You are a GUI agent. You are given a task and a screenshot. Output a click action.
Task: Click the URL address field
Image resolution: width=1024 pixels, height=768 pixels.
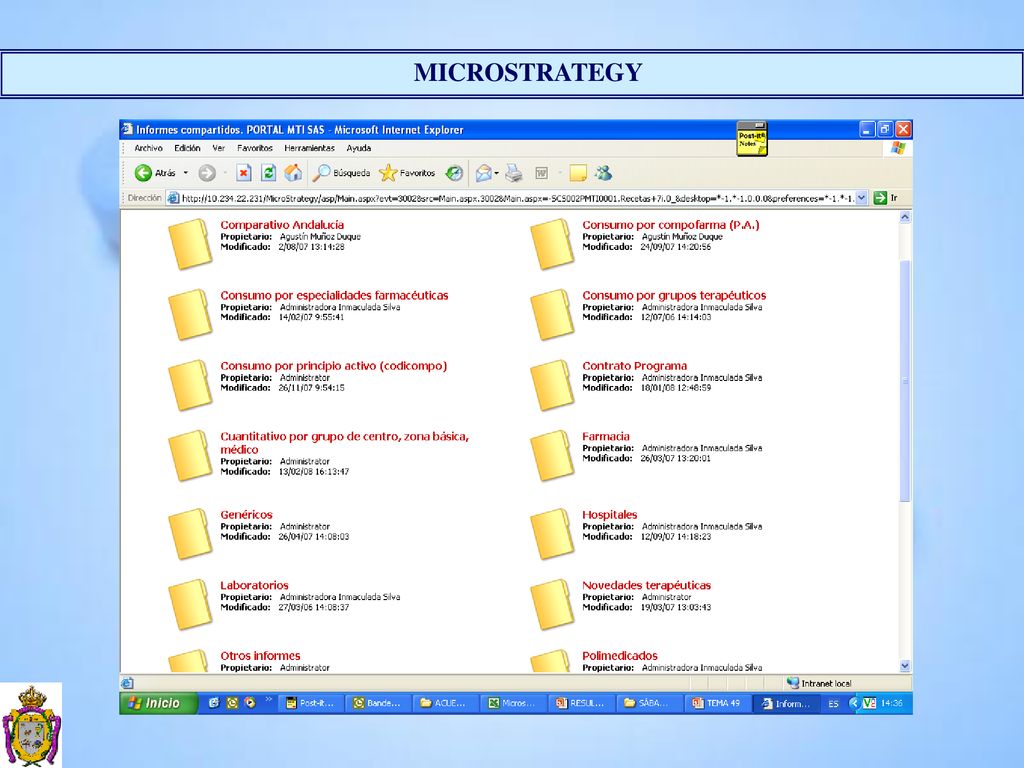(x=517, y=198)
